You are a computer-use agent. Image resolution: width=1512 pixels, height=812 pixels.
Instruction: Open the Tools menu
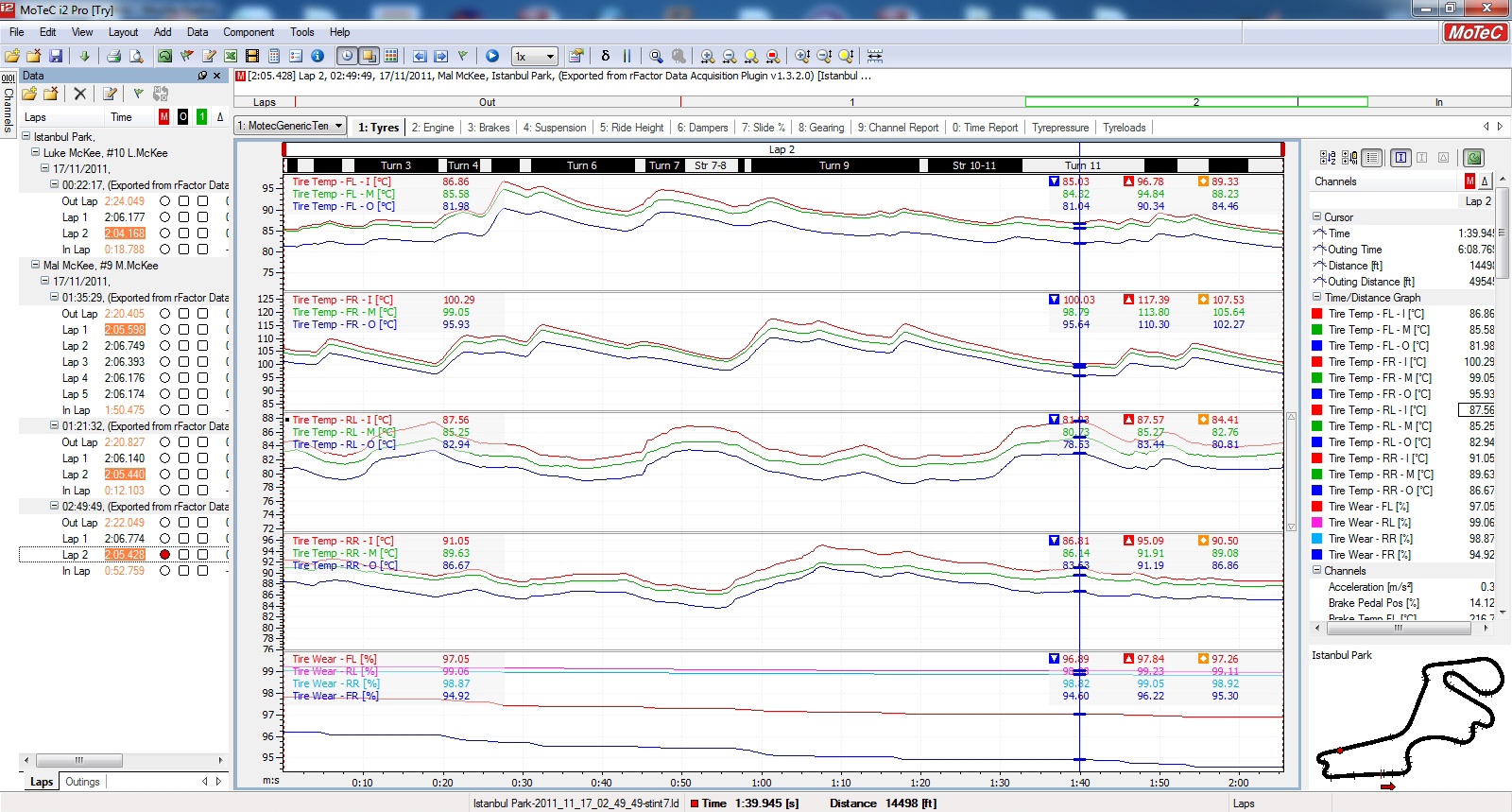coord(302,31)
